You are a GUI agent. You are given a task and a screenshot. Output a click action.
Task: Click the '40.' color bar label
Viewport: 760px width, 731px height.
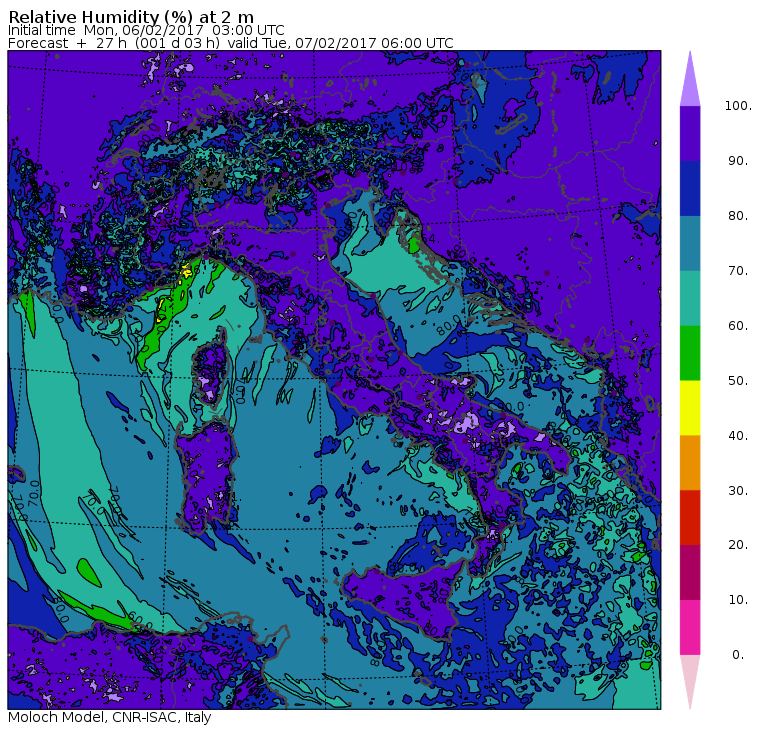pos(738,435)
